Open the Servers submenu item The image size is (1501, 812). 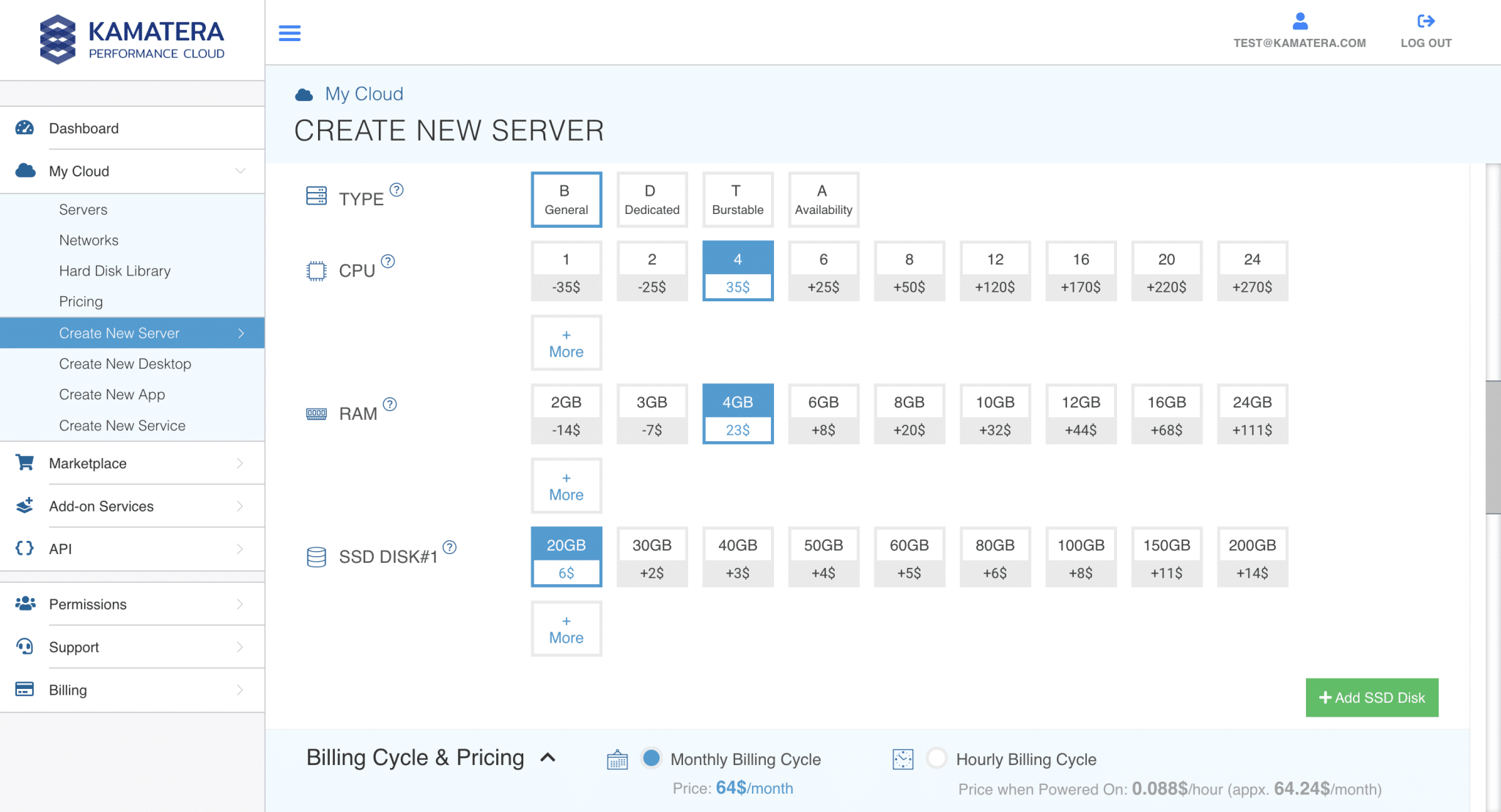[83, 210]
